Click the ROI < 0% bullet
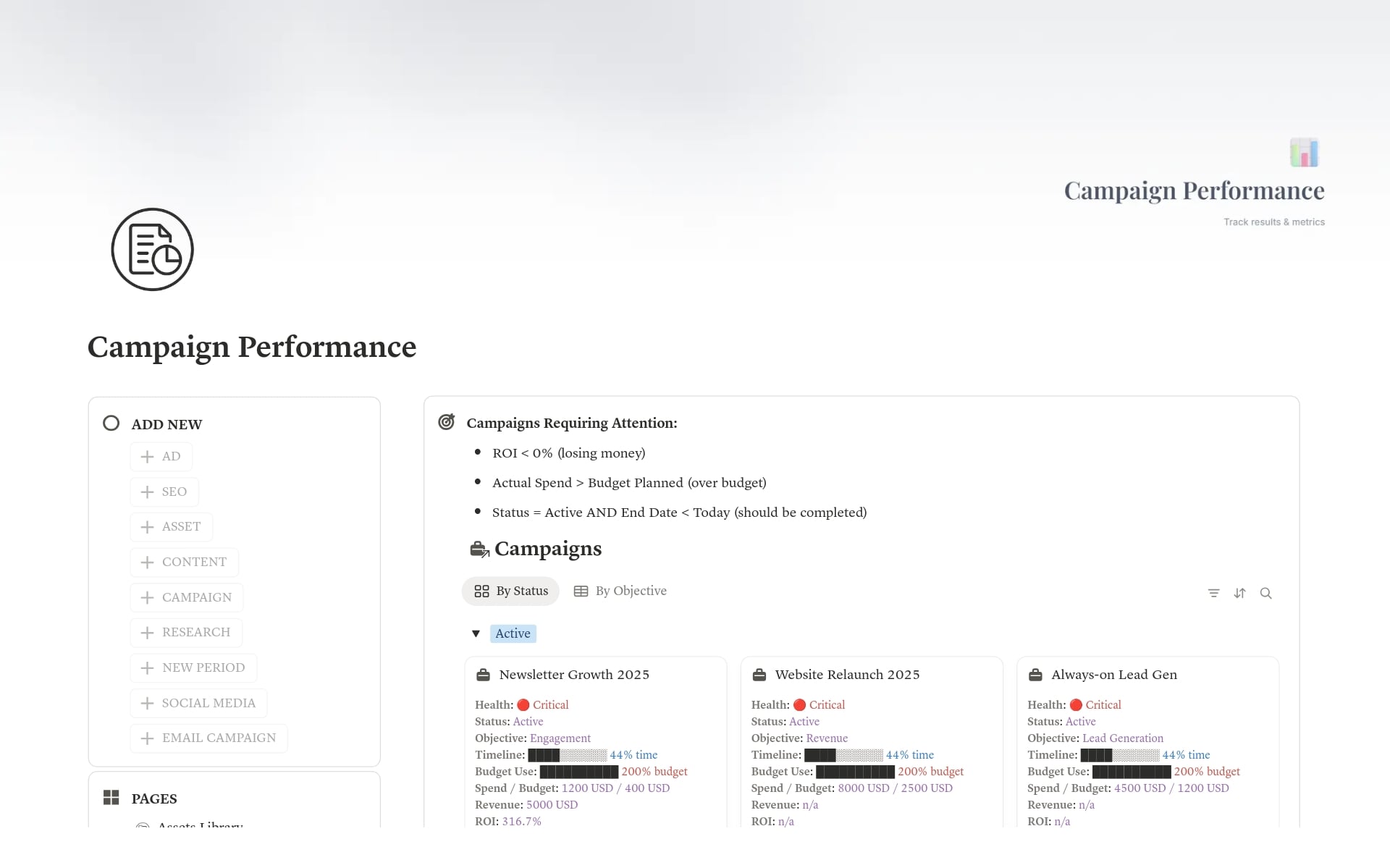1390x868 pixels. click(568, 453)
